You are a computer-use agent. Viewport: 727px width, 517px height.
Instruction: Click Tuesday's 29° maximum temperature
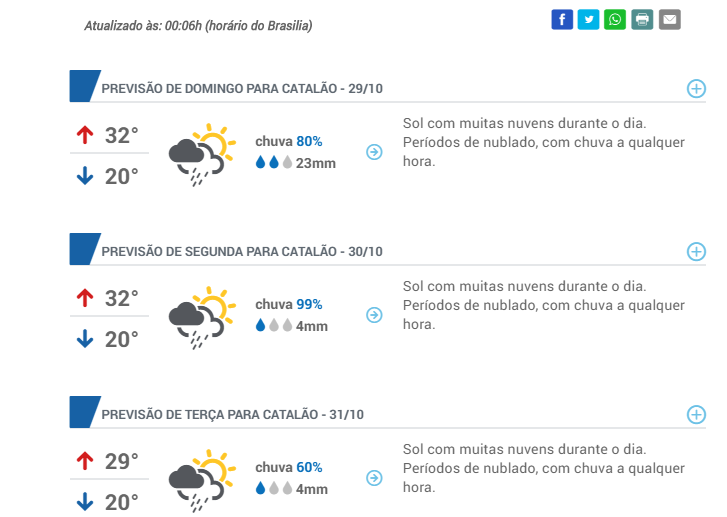121,461
